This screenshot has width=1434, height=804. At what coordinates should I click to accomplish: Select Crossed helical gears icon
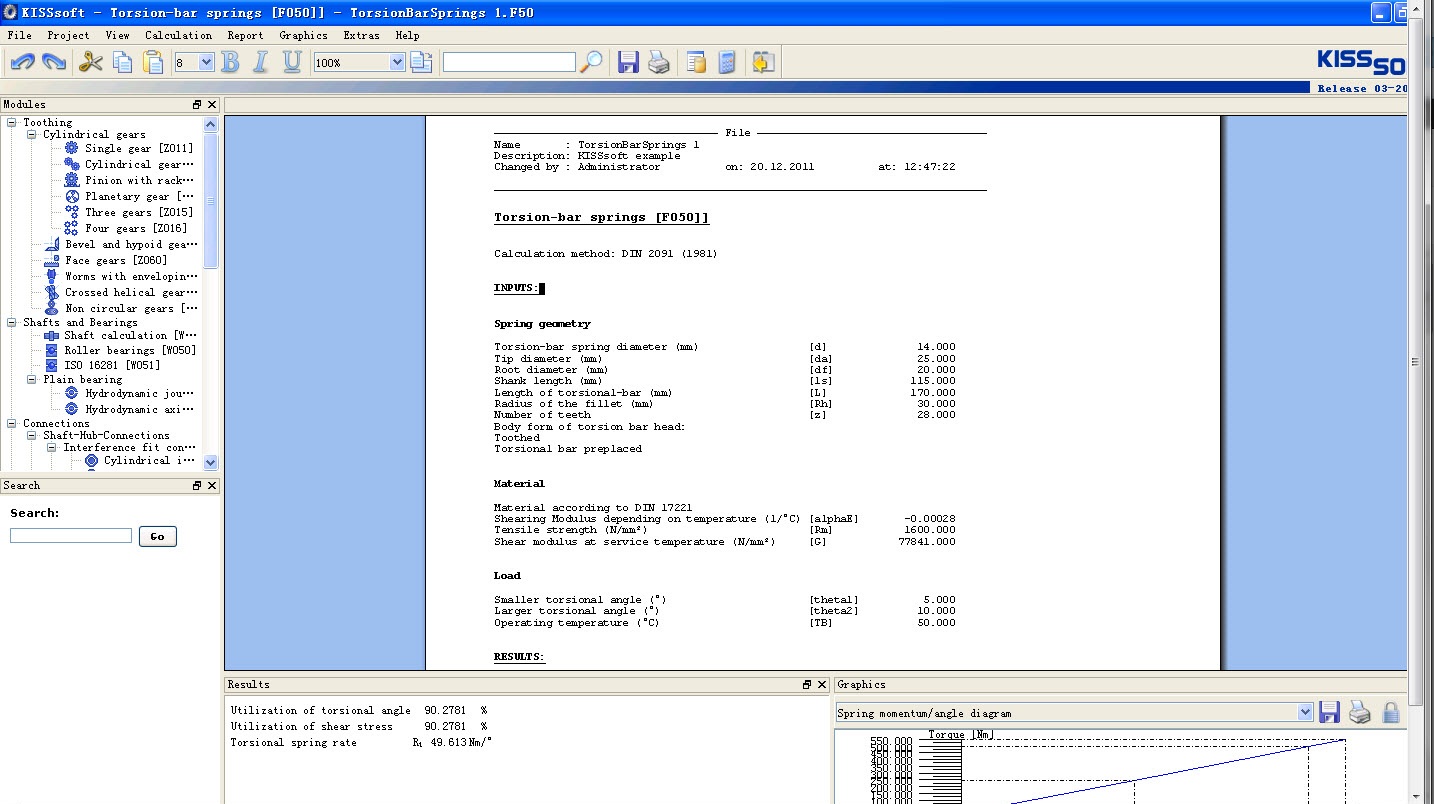(52, 292)
